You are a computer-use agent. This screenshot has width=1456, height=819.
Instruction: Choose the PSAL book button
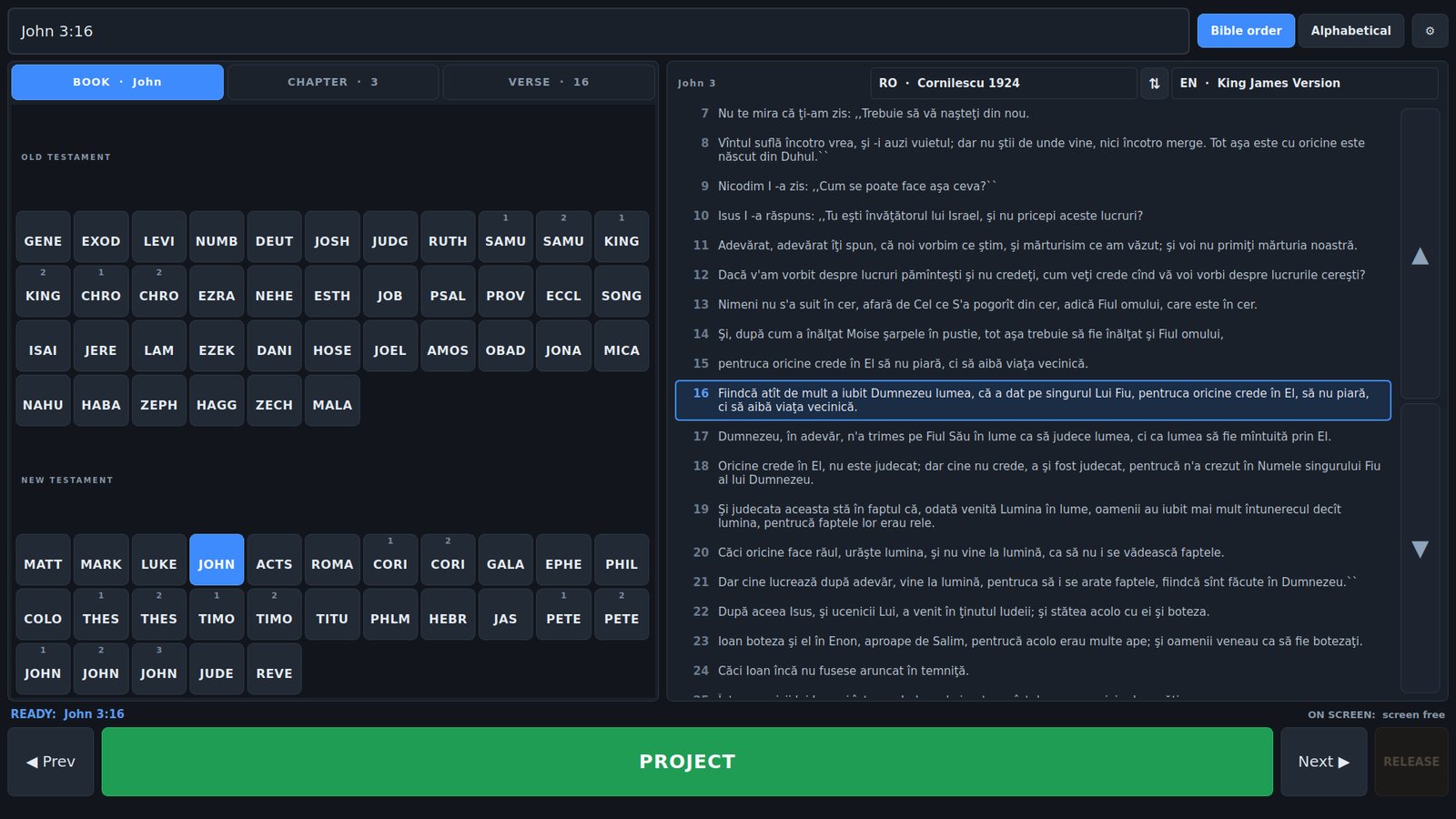point(448,291)
